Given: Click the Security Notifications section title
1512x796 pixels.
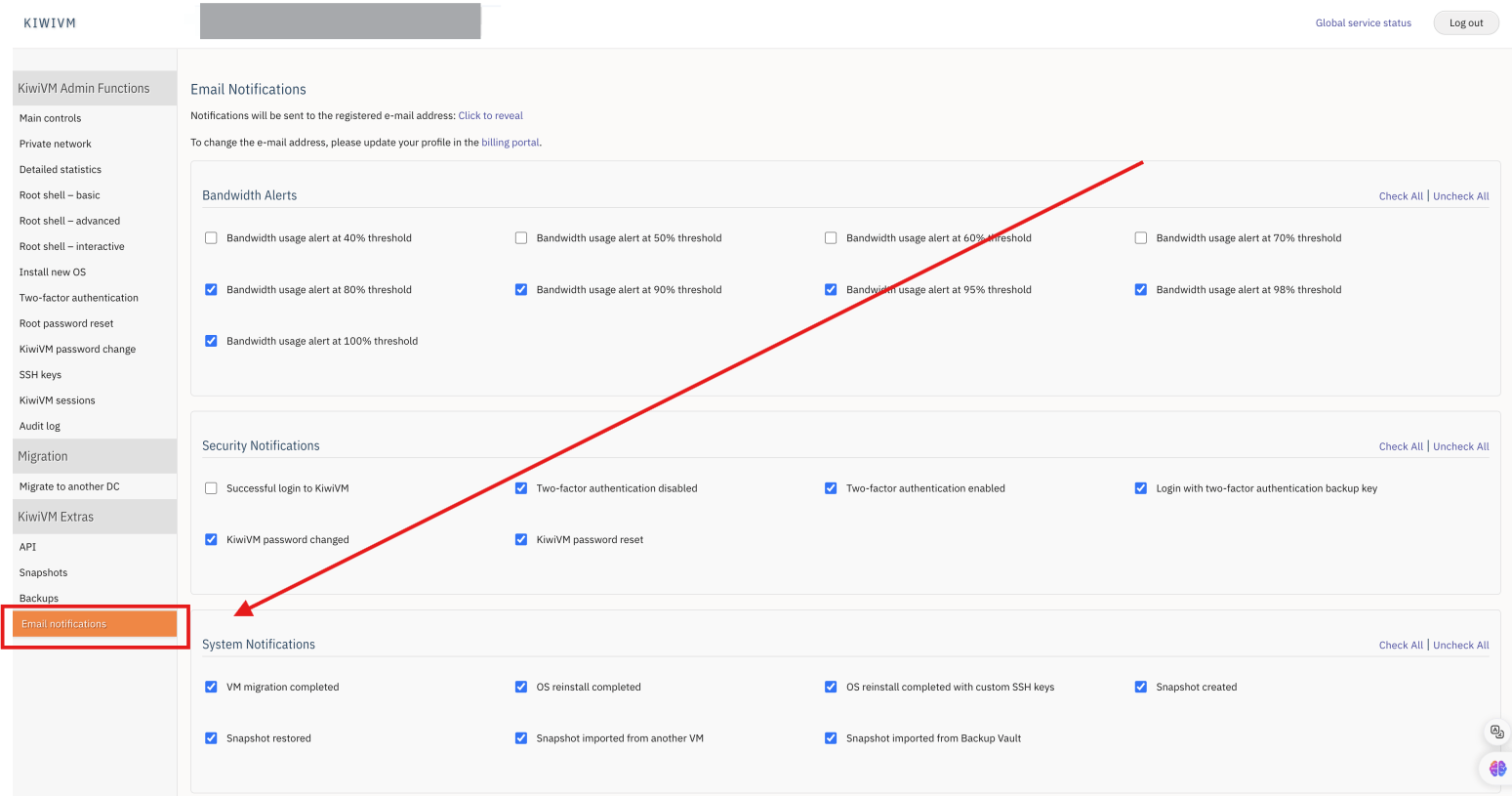Looking at the screenshot, I should tap(261, 445).
